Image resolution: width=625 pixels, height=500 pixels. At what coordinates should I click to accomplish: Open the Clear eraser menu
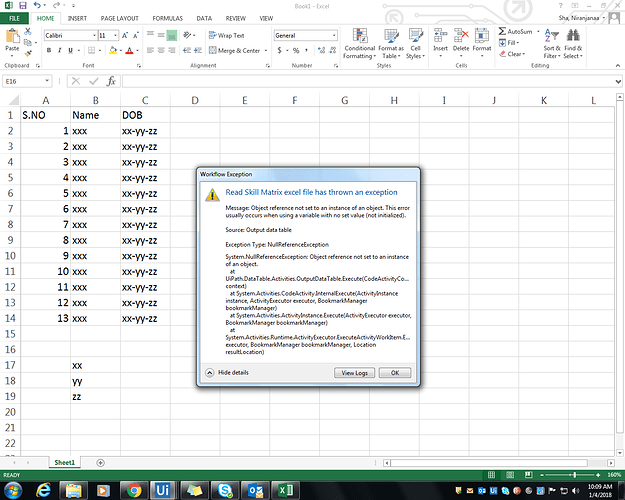(x=512, y=54)
